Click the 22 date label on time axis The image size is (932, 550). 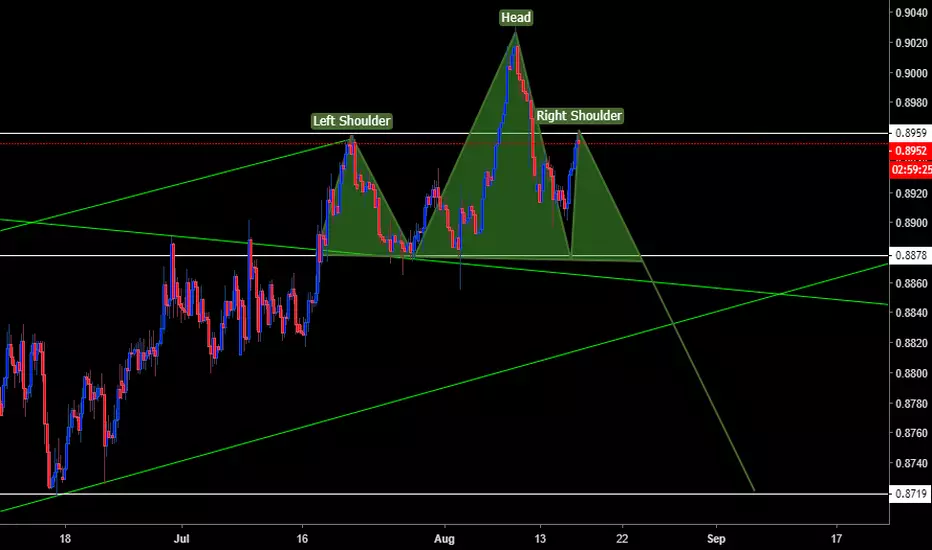(622, 539)
